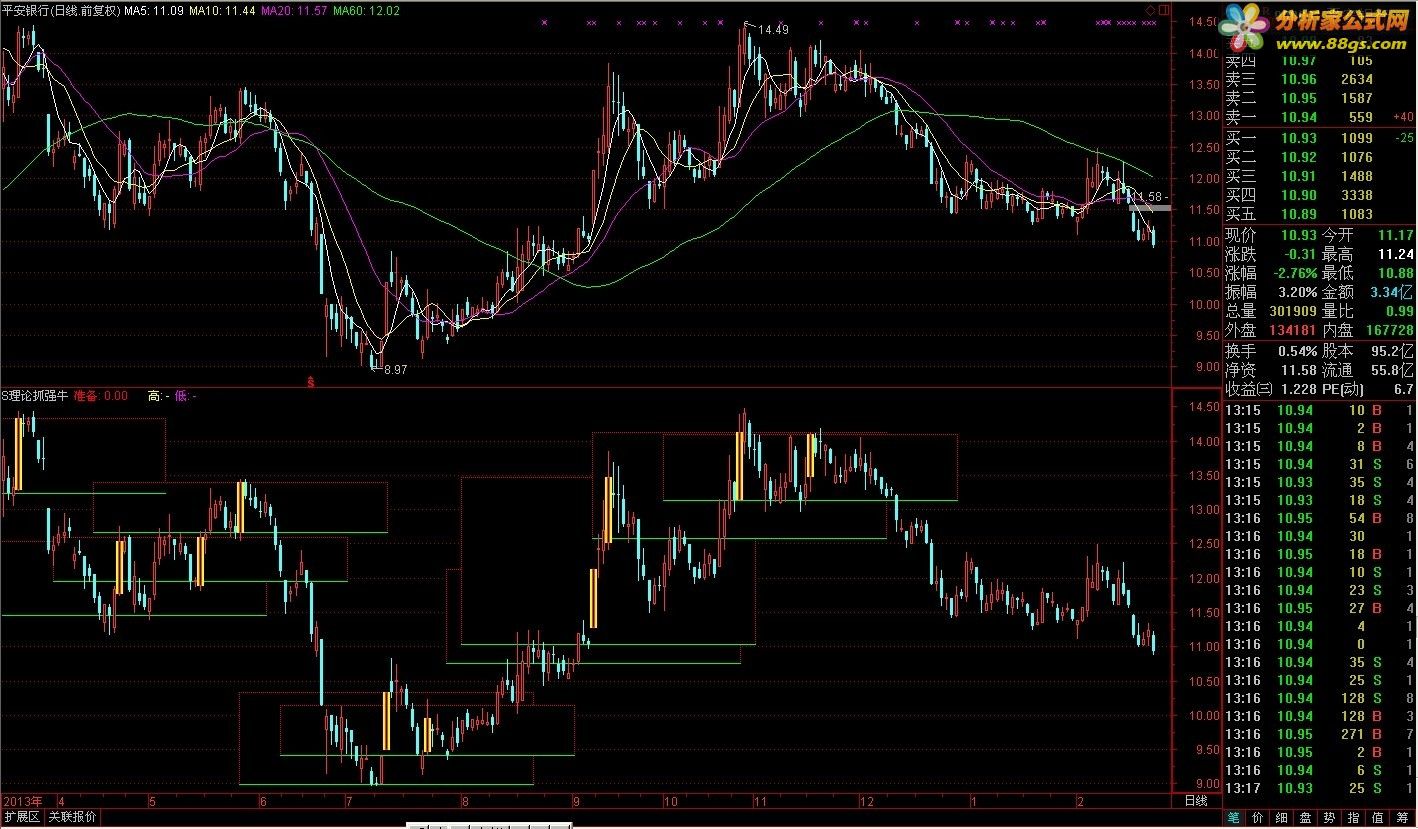Switch to the 细 tab
This screenshot has width=1418, height=829.
[1283, 817]
